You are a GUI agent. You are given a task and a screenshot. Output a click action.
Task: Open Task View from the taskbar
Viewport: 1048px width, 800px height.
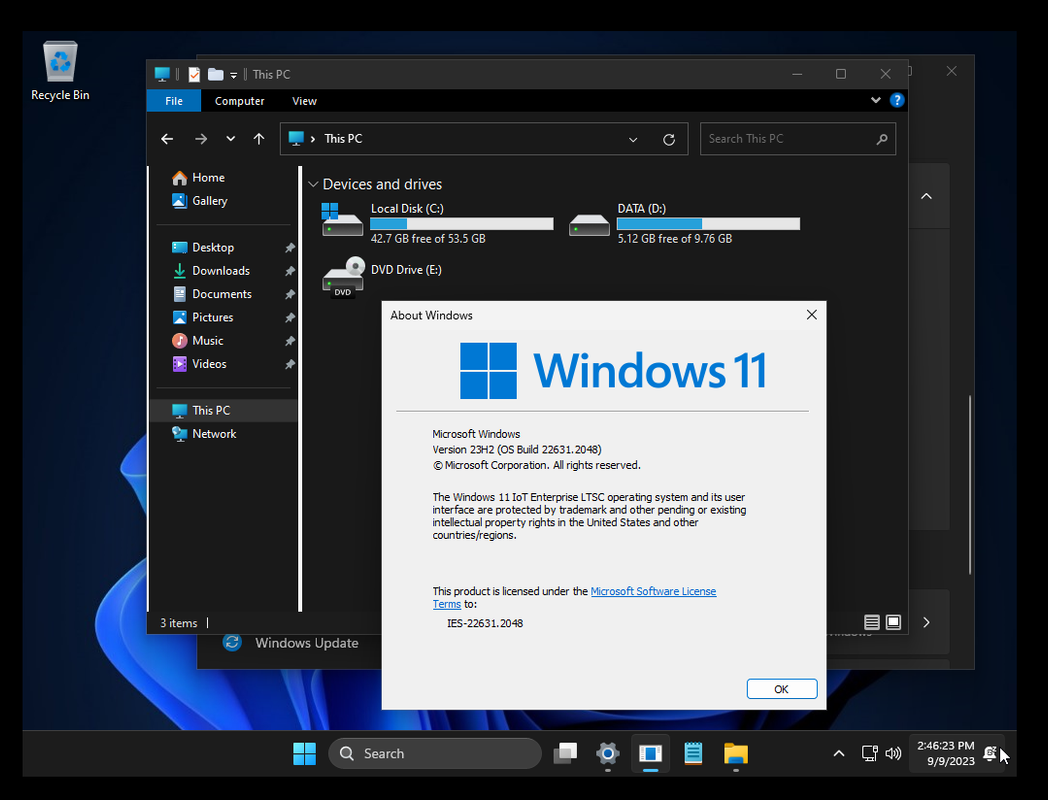[565, 754]
